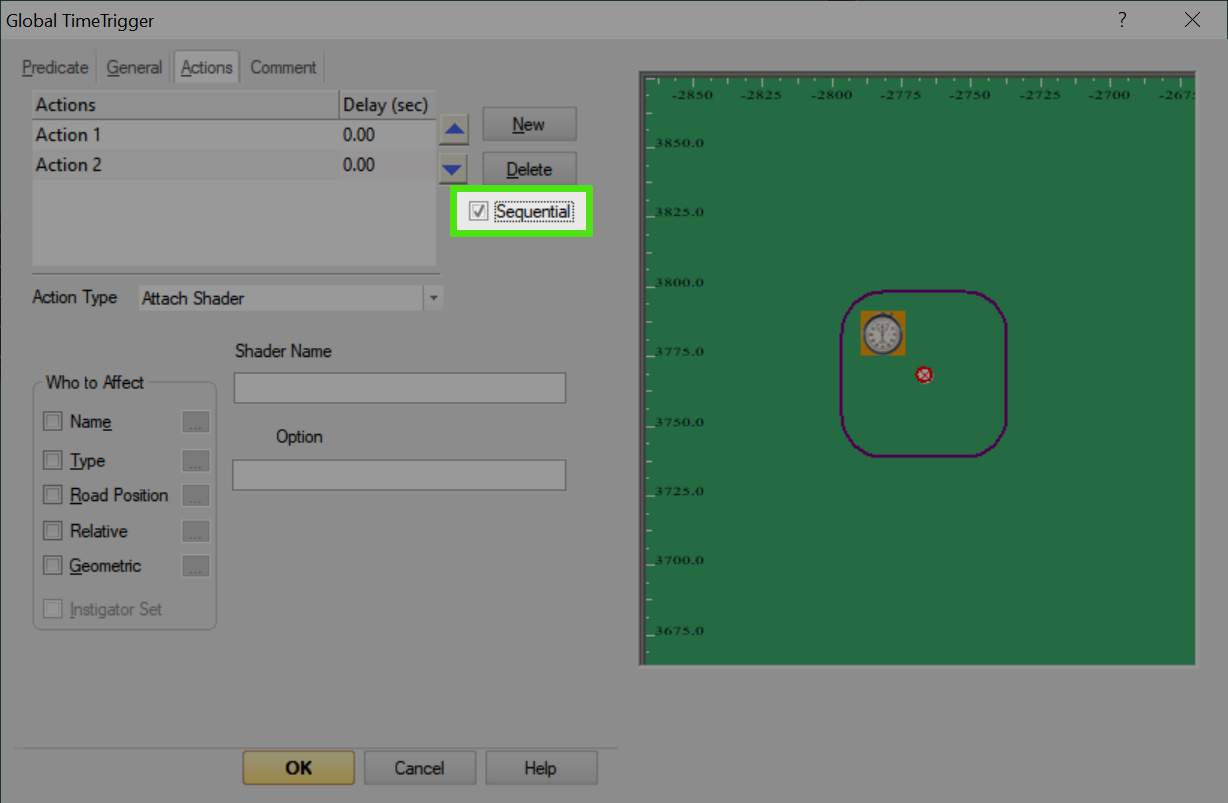The width and height of the screenshot is (1228, 803).
Task: Confirm with the OK button
Action: (x=298, y=768)
